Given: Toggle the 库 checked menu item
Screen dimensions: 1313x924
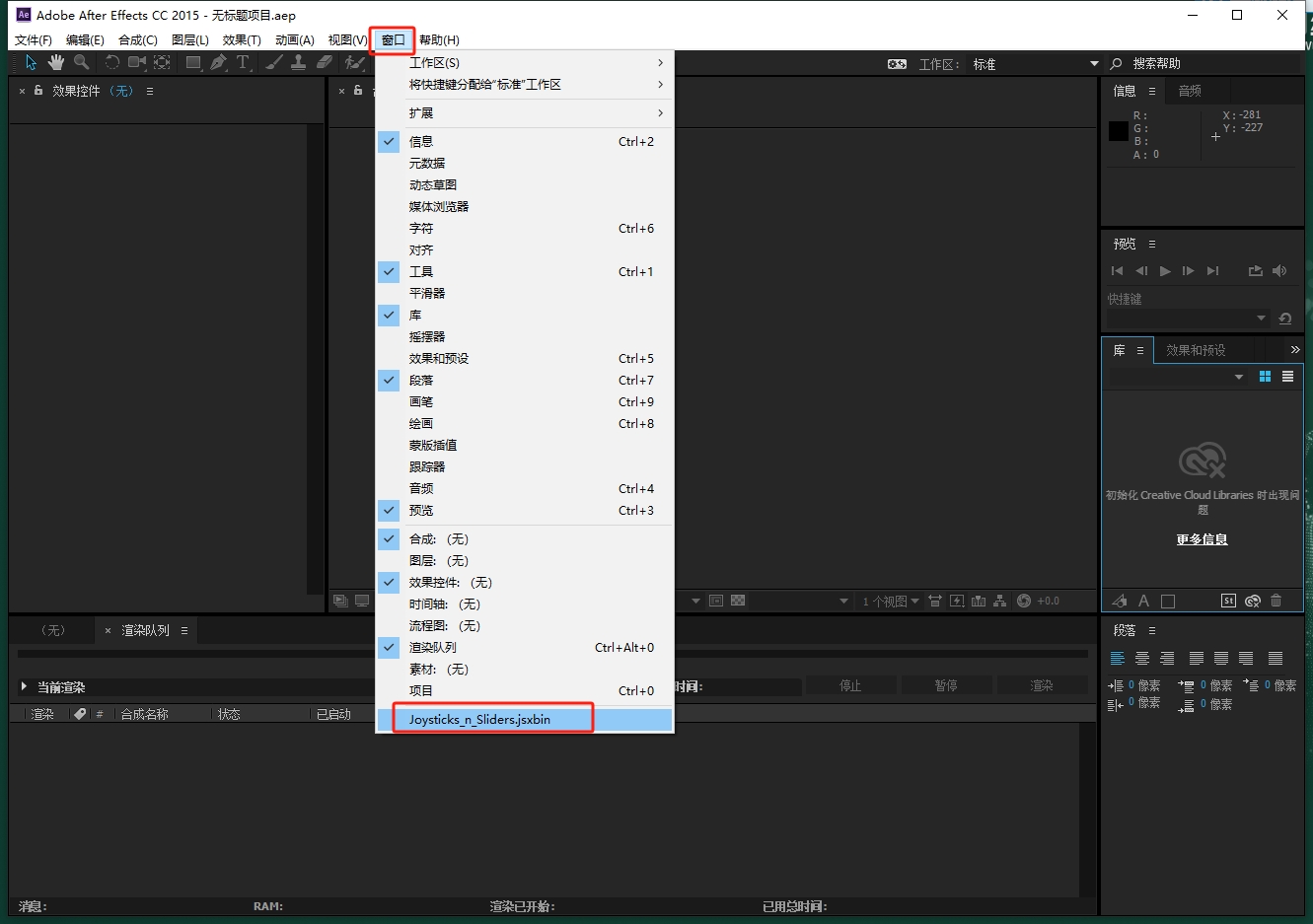Looking at the screenshot, I should (524, 315).
